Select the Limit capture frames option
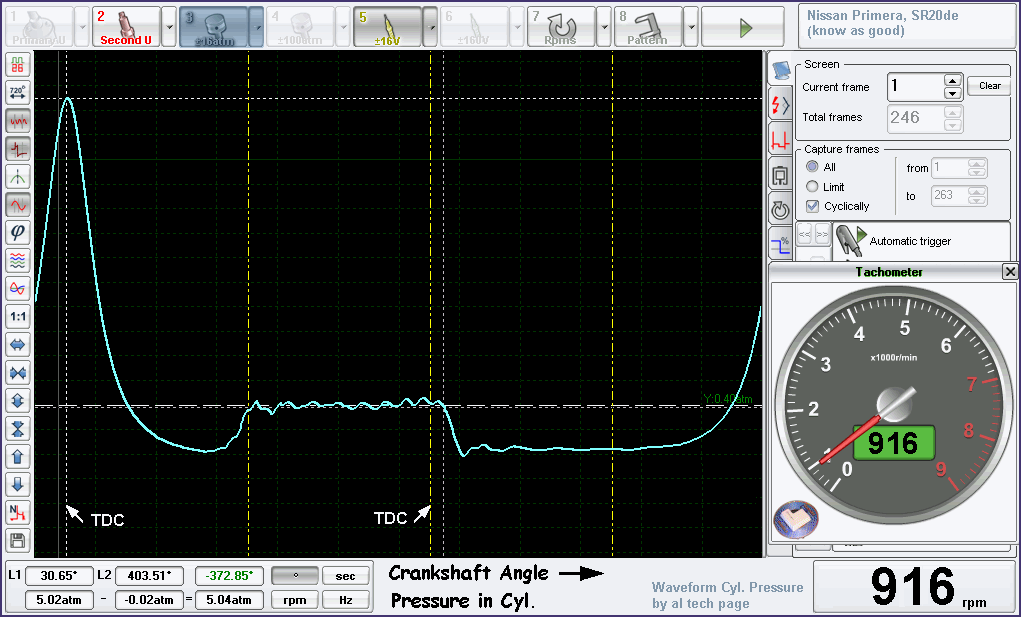The image size is (1021, 617). click(x=813, y=187)
